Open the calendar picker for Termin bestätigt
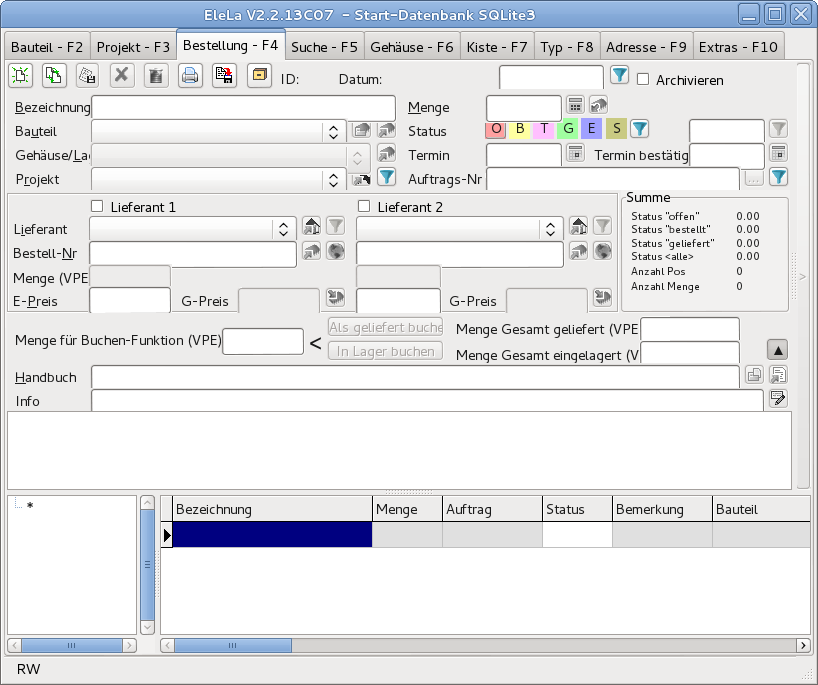818x685 pixels. click(x=778, y=153)
